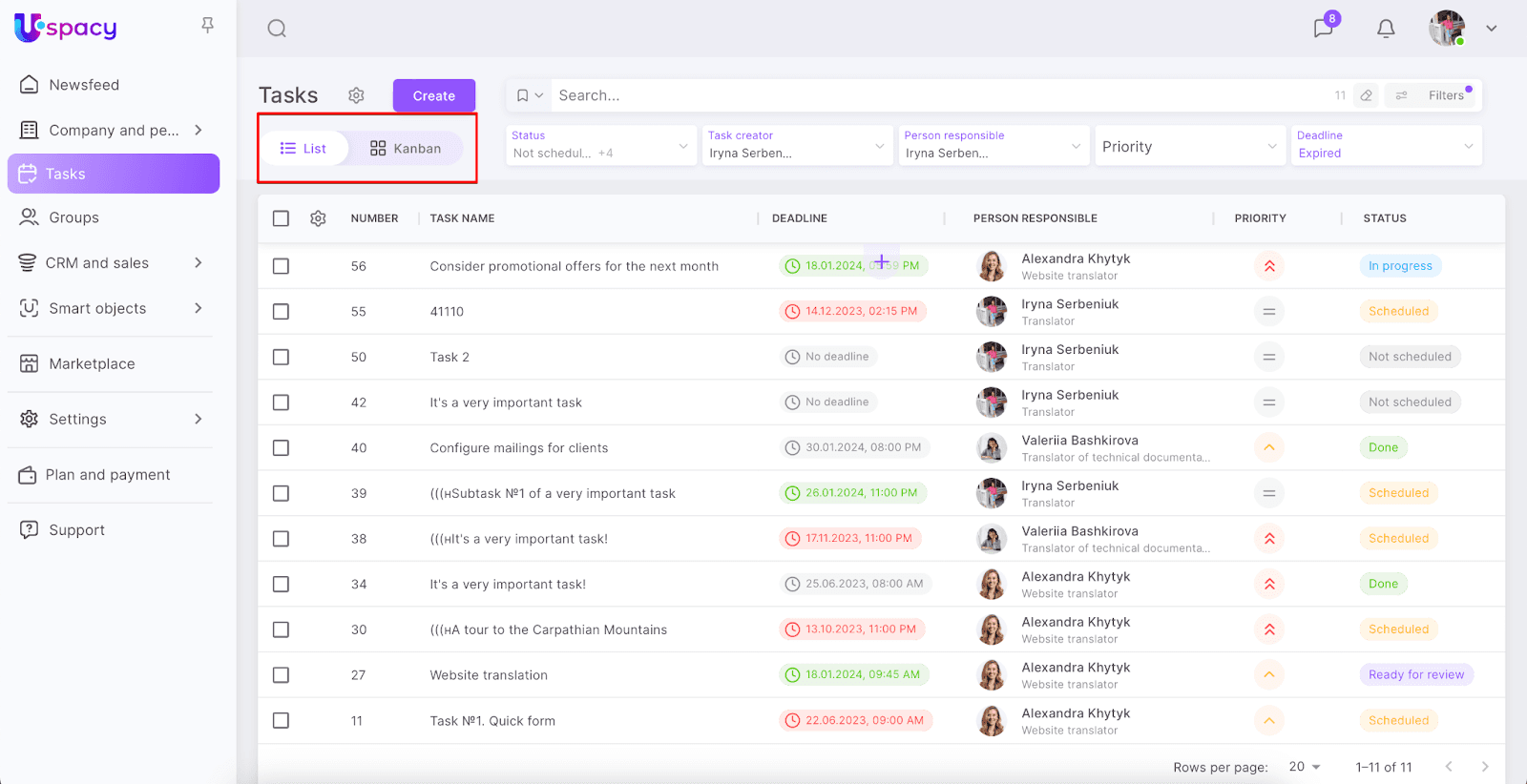Screen dimensions: 1527x784
Task: Click the search magnifier icon in top bar
Action: 277,29
